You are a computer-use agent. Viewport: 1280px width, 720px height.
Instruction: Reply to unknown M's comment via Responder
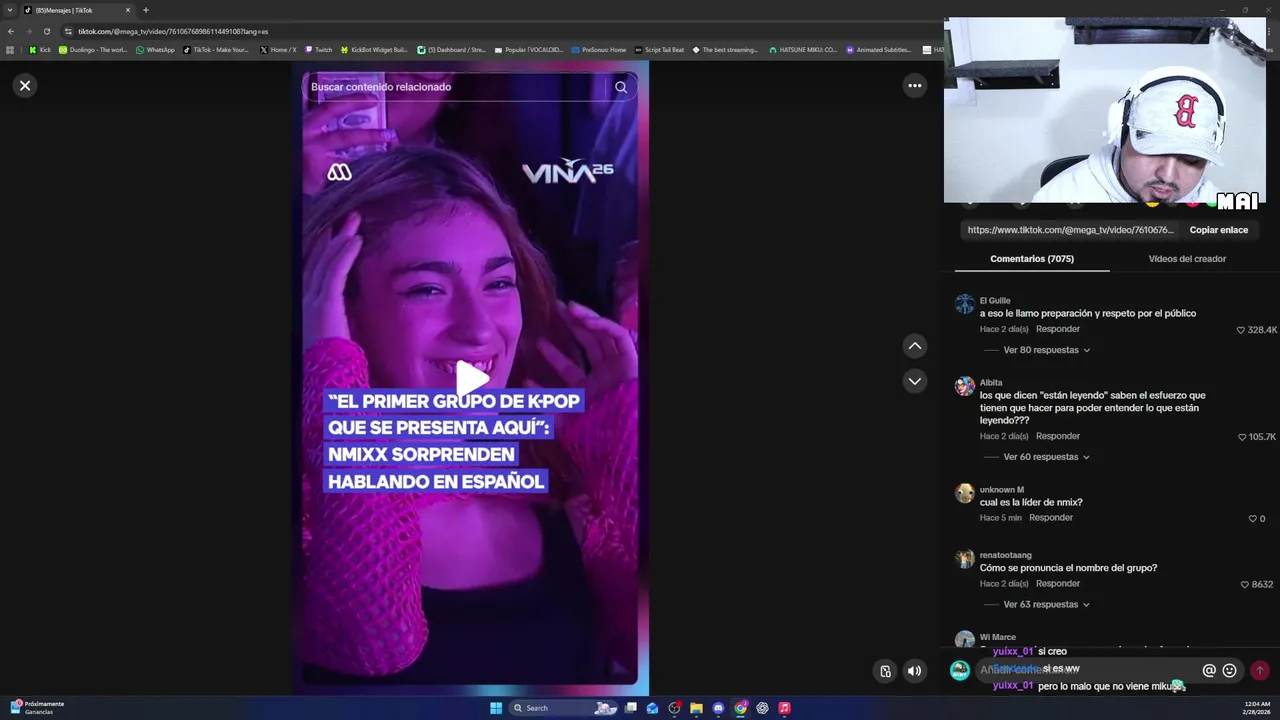point(1051,518)
